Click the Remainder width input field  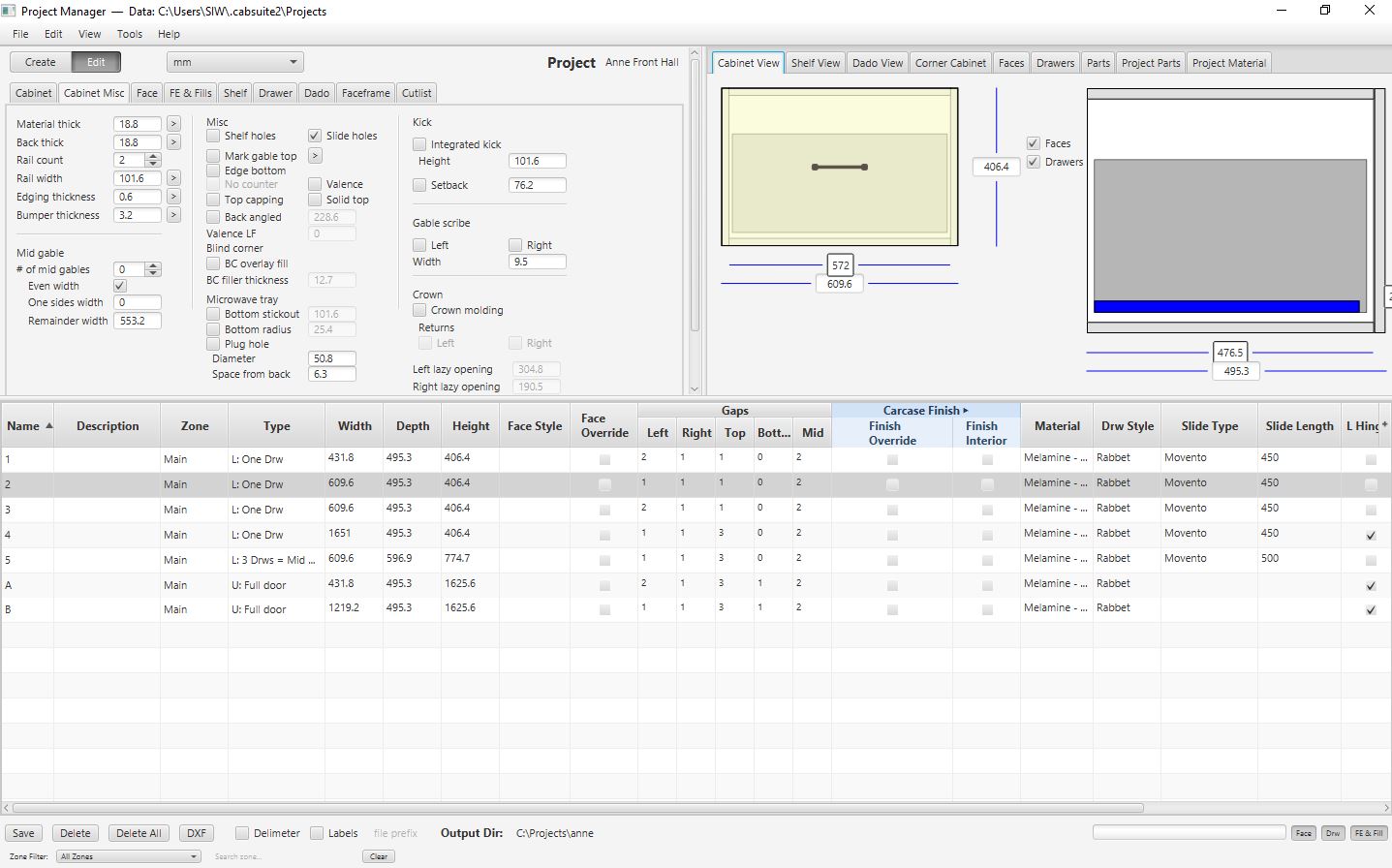(138, 321)
